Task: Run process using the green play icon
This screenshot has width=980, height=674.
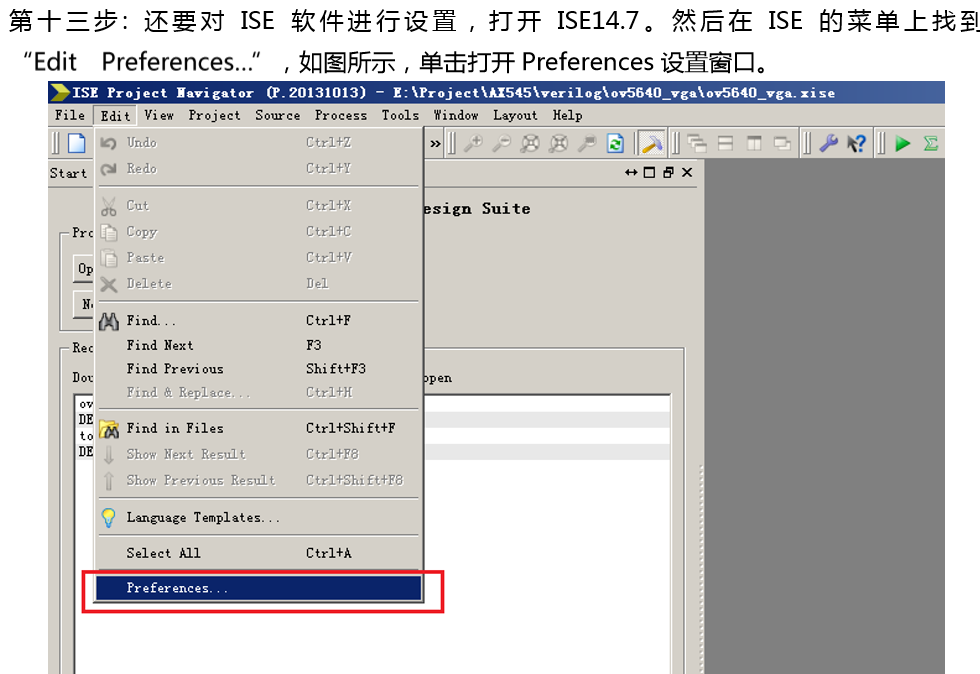Action: click(902, 143)
